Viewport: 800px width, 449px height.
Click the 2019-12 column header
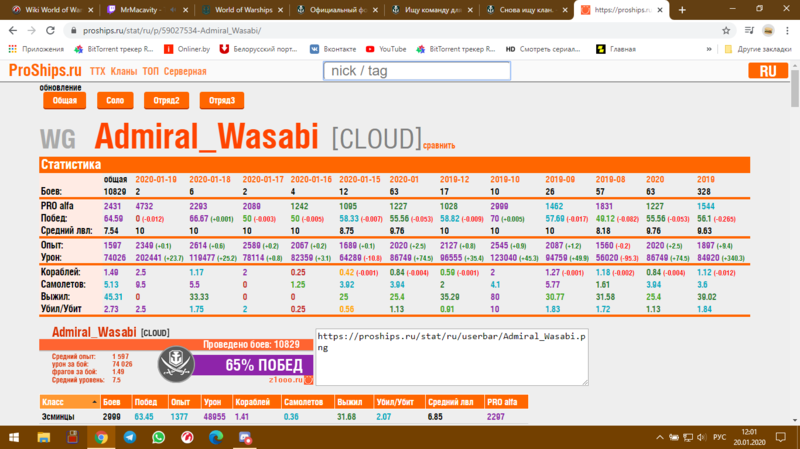(454, 180)
